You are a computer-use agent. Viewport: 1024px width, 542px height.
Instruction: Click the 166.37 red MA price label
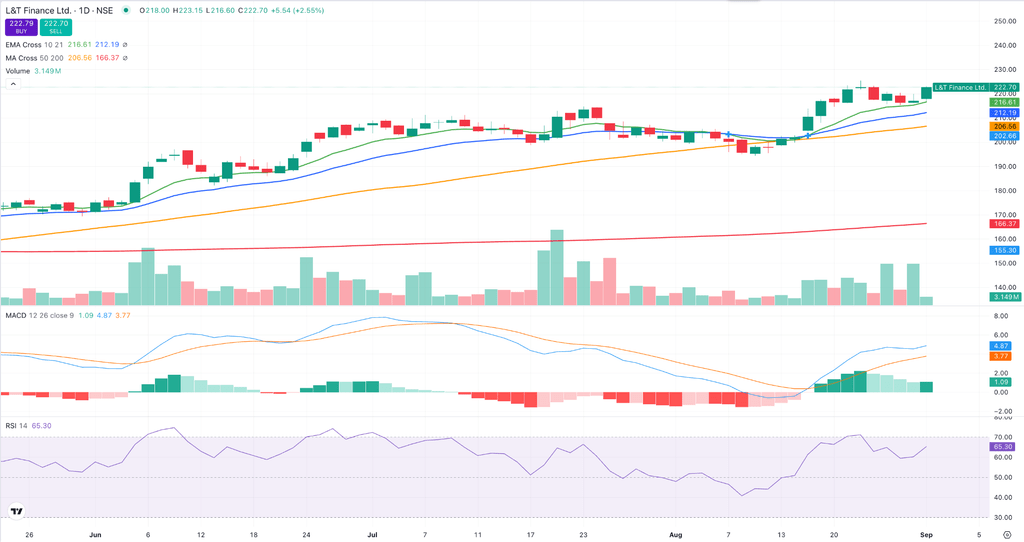(x=1005, y=224)
